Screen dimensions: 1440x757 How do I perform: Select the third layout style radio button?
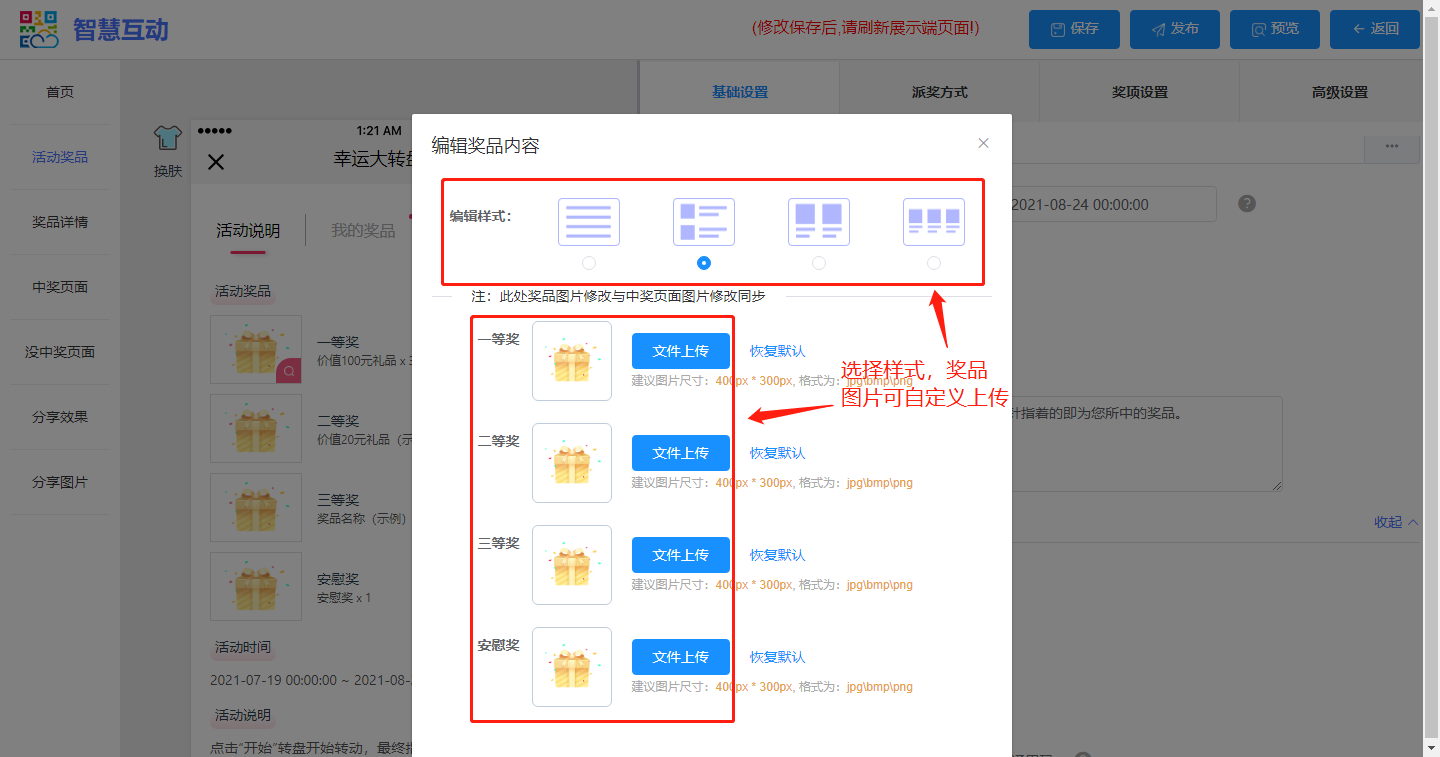[819, 263]
